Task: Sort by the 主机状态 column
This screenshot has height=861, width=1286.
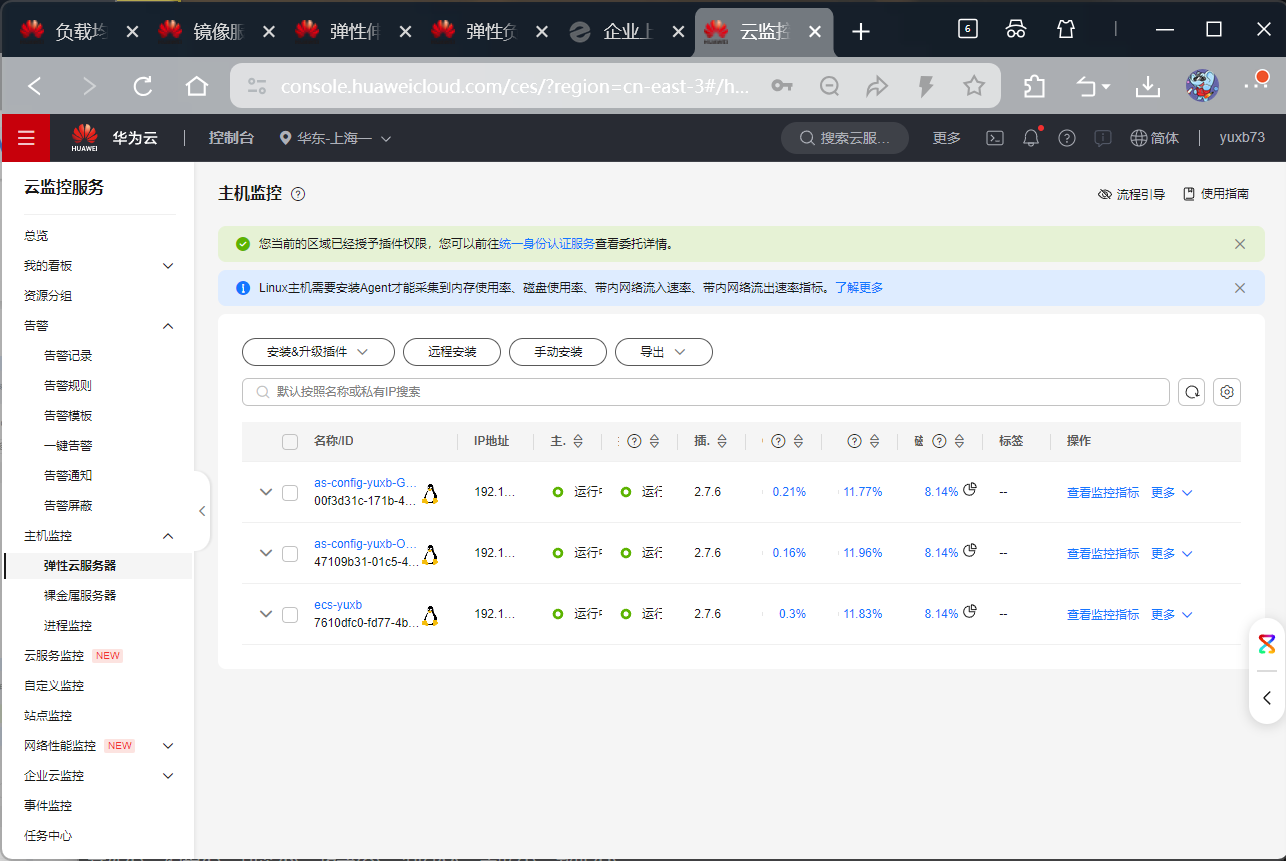Action: click(578, 441)
